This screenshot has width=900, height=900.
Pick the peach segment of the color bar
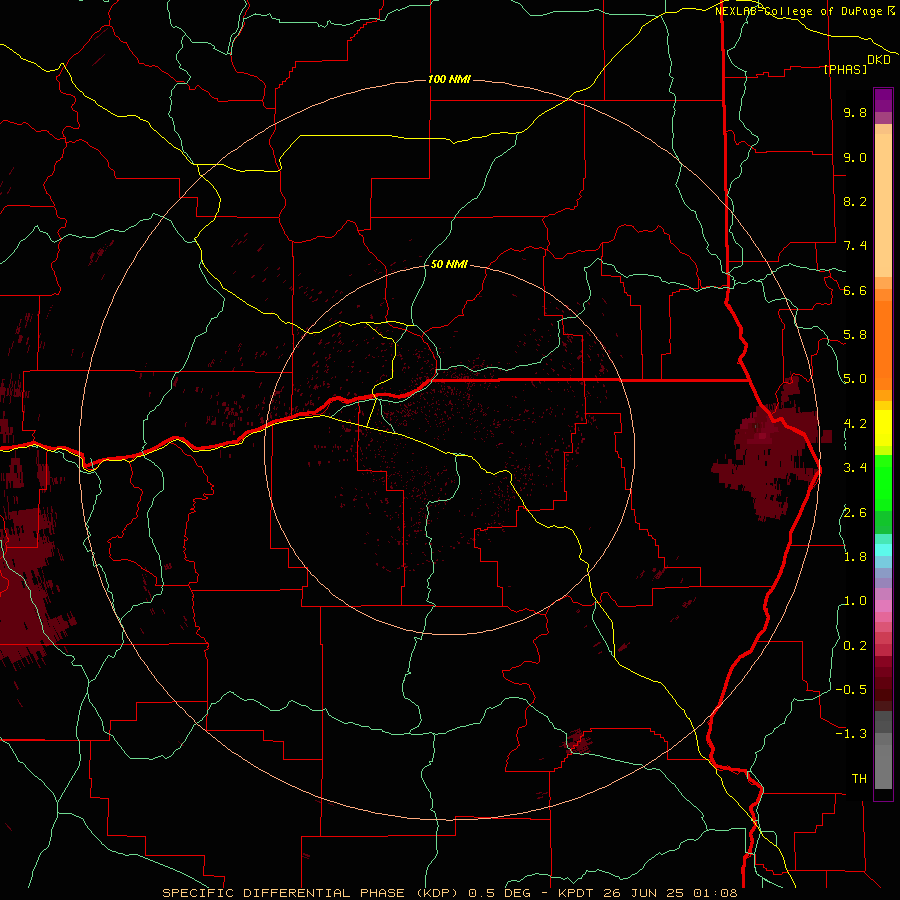pyautogui.click(x=883, y=205)
